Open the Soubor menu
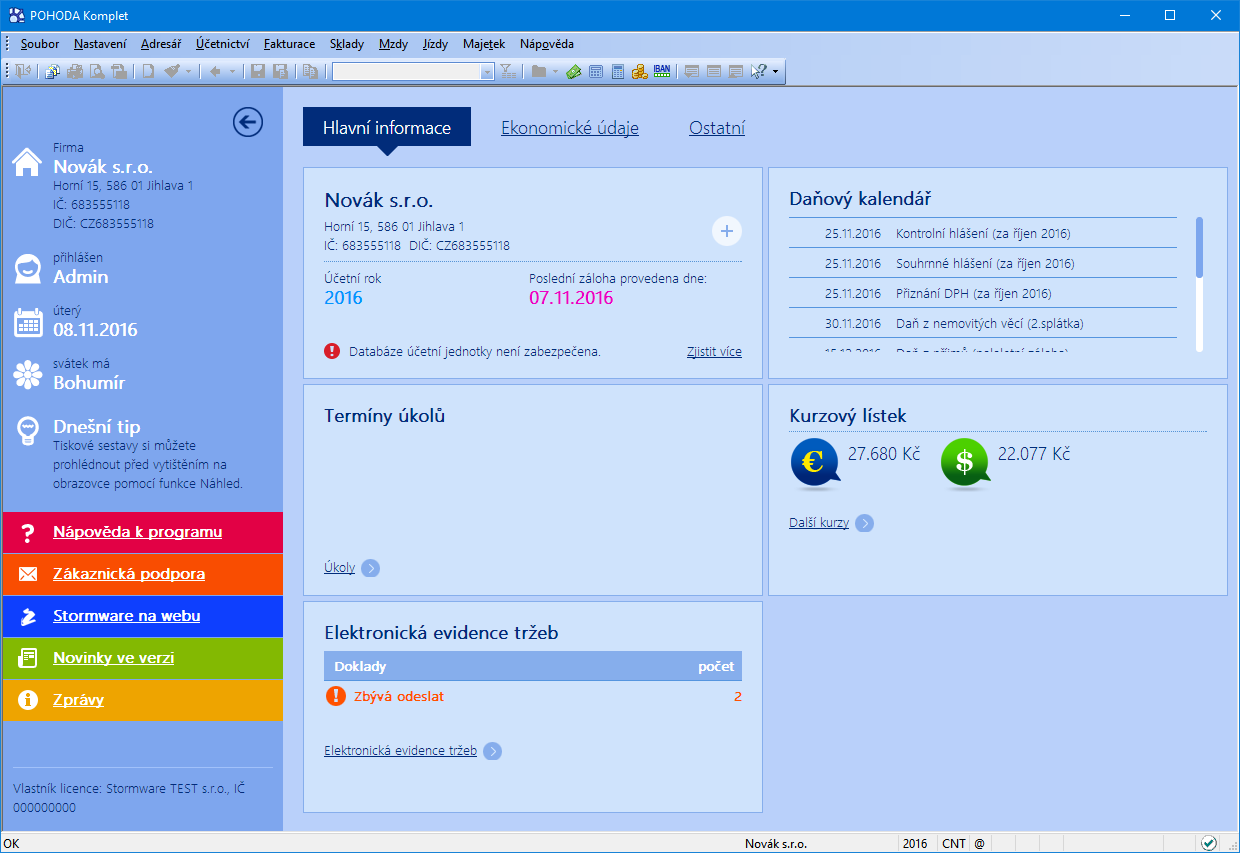 pos(40,44)
